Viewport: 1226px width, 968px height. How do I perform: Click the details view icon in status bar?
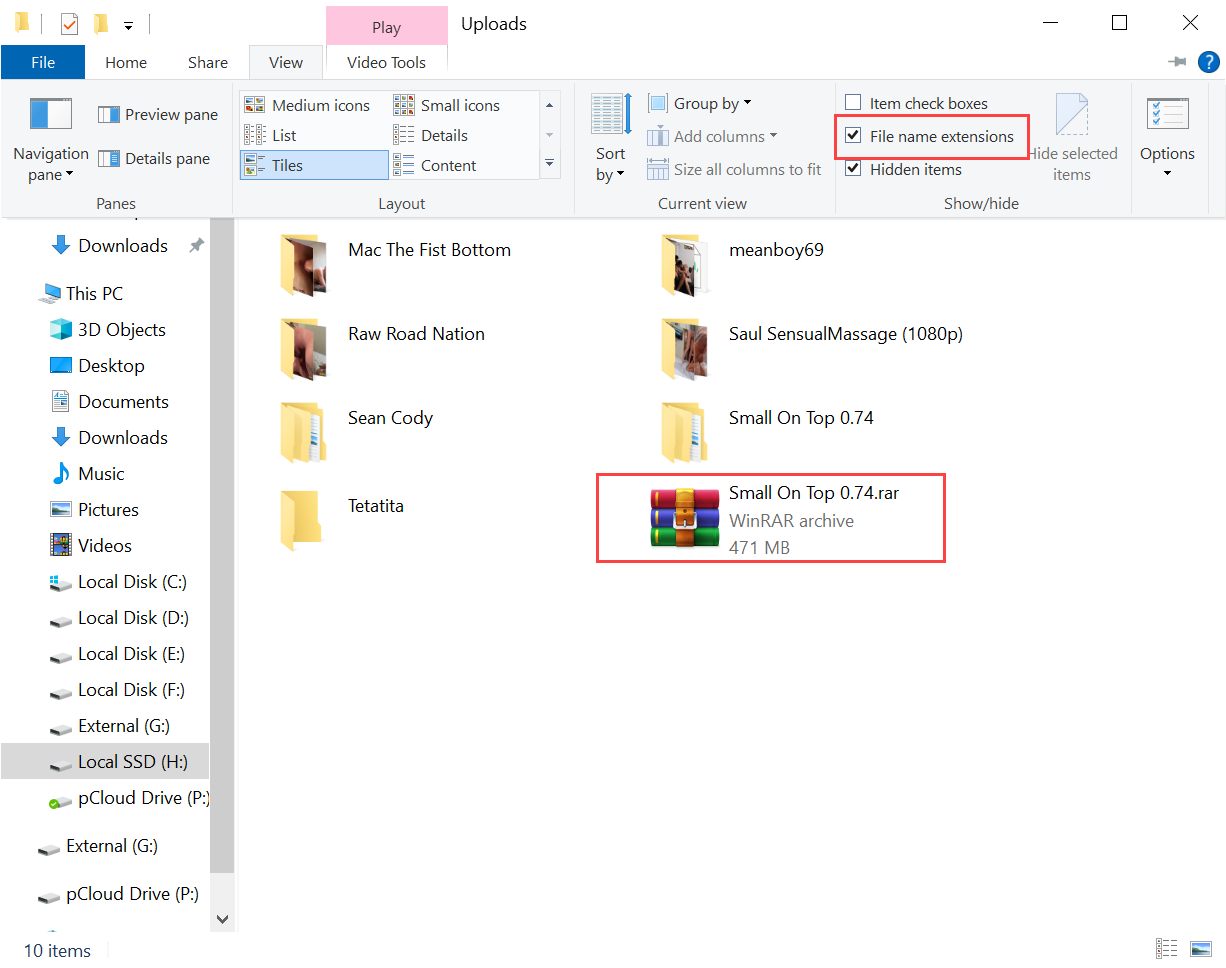pyautogui.click(x=1166, y=948)
